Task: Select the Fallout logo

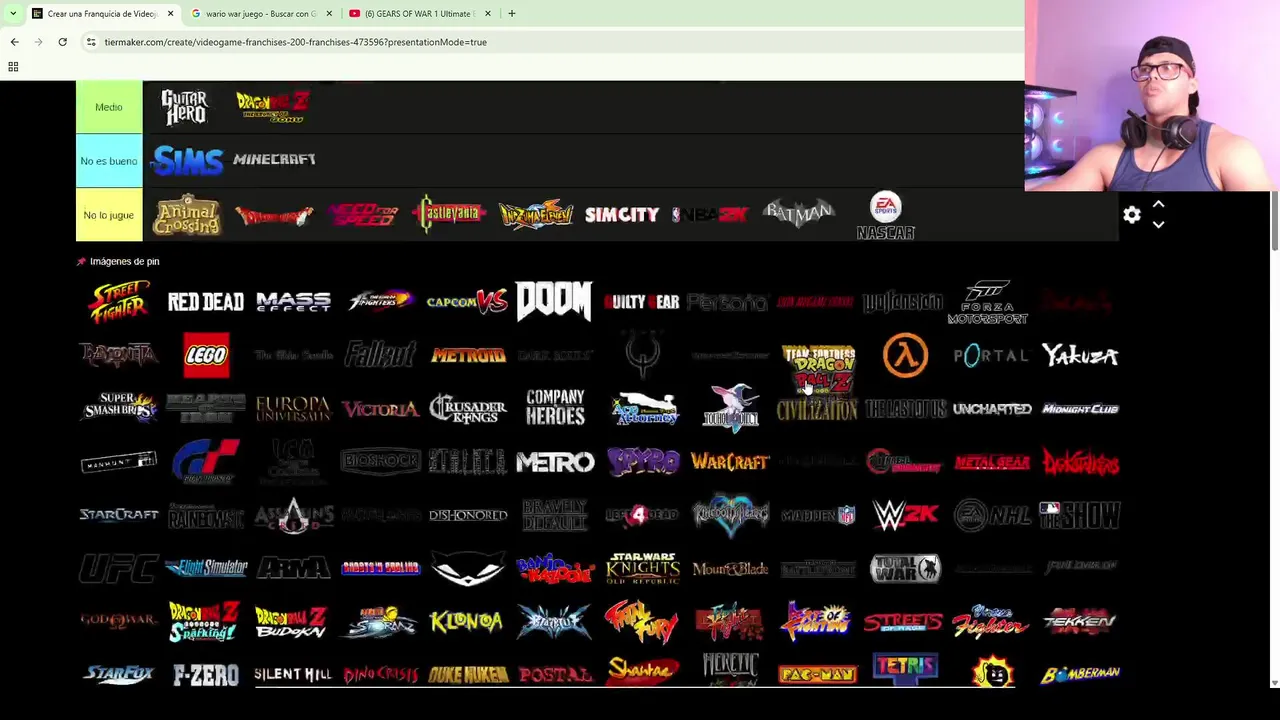Action: (380, 355)
